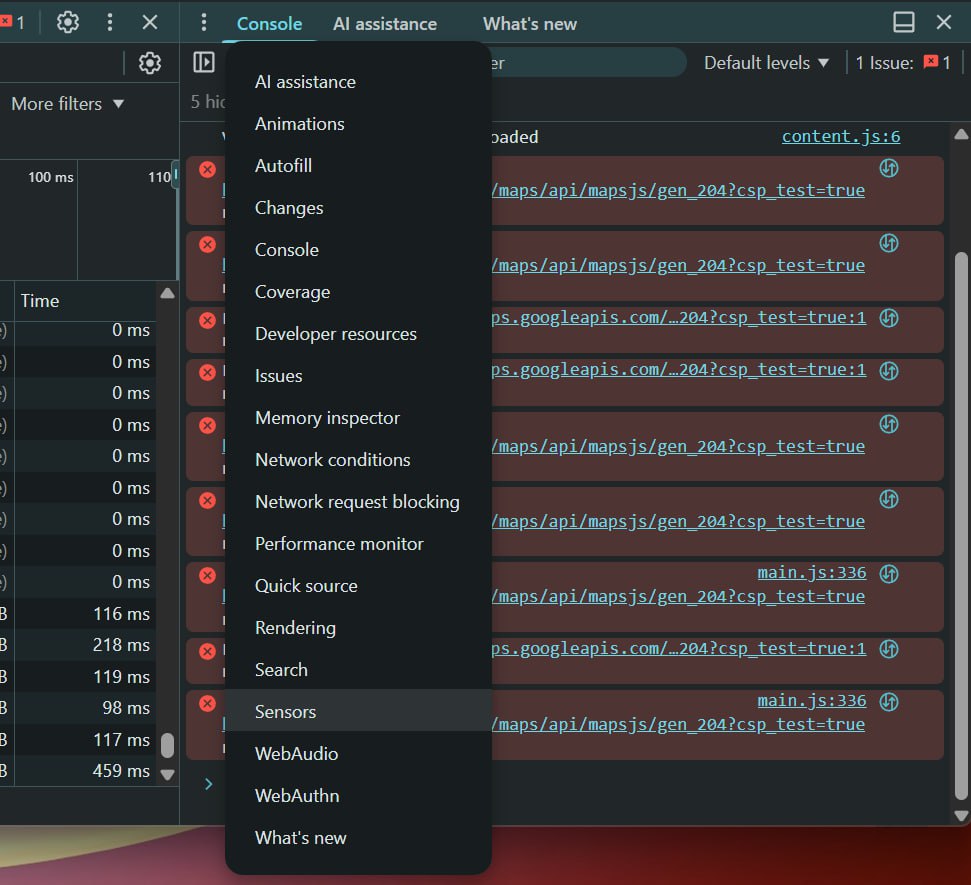Viewport: 971px width, 885px height.
Task: Open the More filters dropdown
Action: [x=67, y=104]
